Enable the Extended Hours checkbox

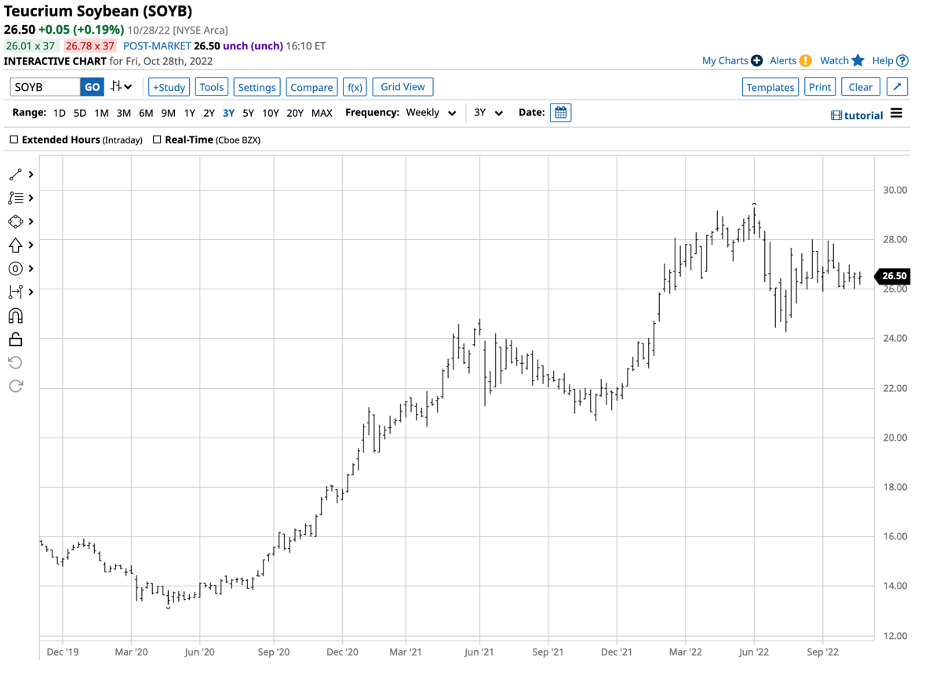coord(14,140)
